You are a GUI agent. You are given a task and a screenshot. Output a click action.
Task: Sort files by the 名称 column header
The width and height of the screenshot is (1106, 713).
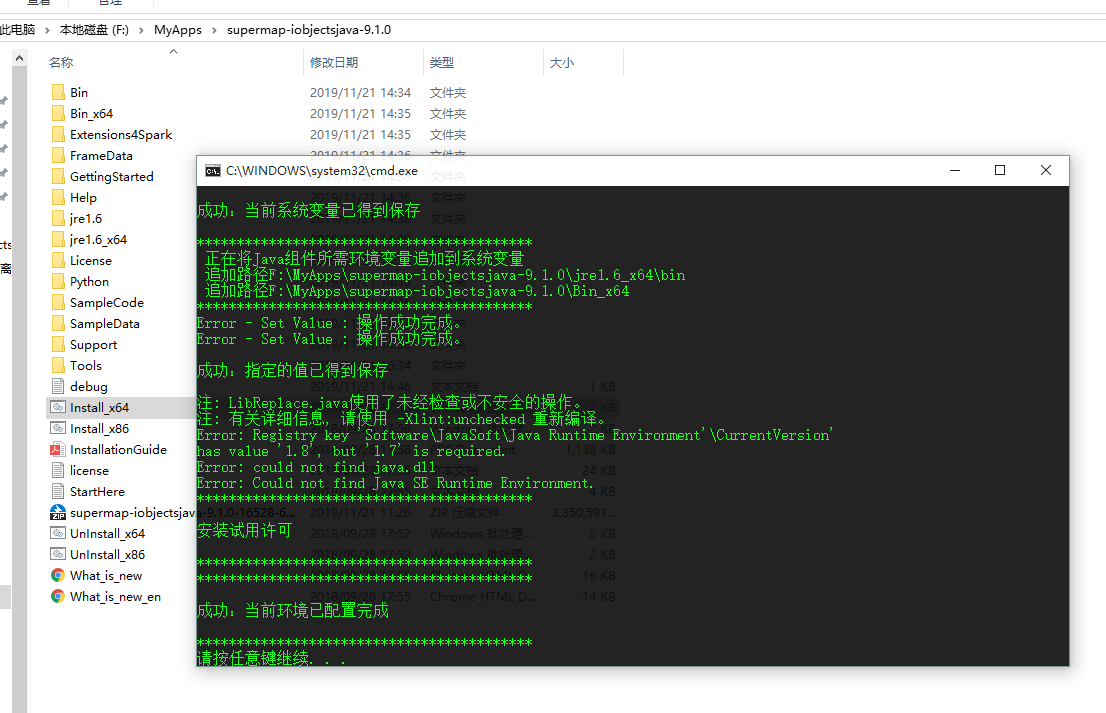pos(61,63)
